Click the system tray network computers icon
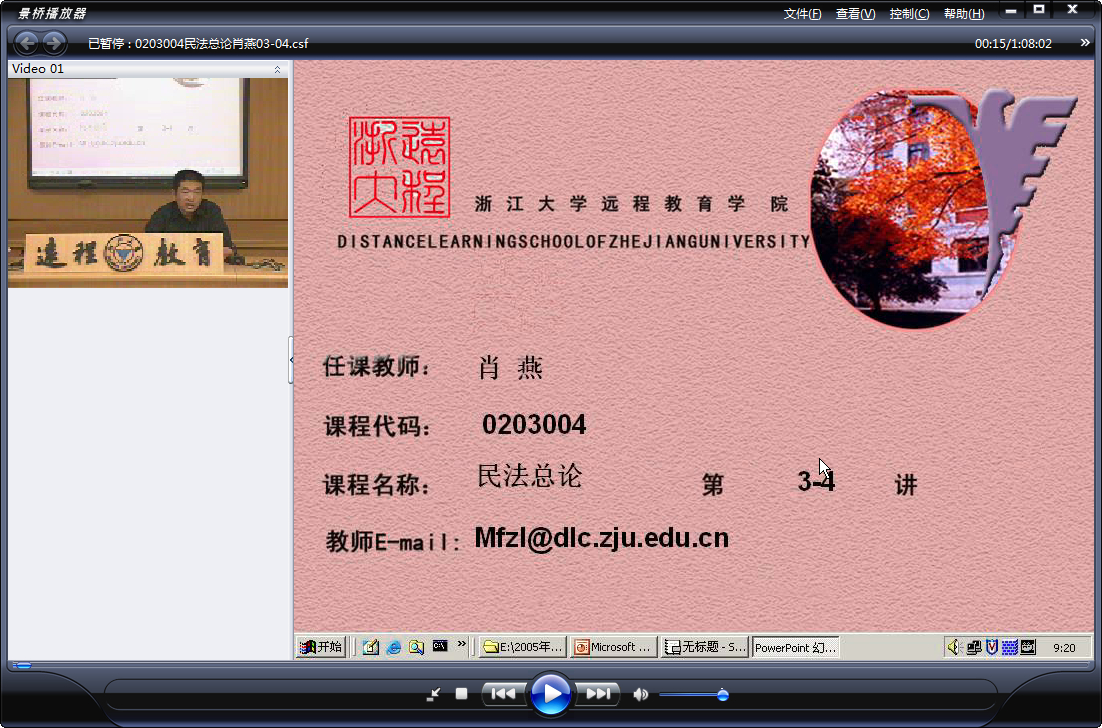 [973, 647]
